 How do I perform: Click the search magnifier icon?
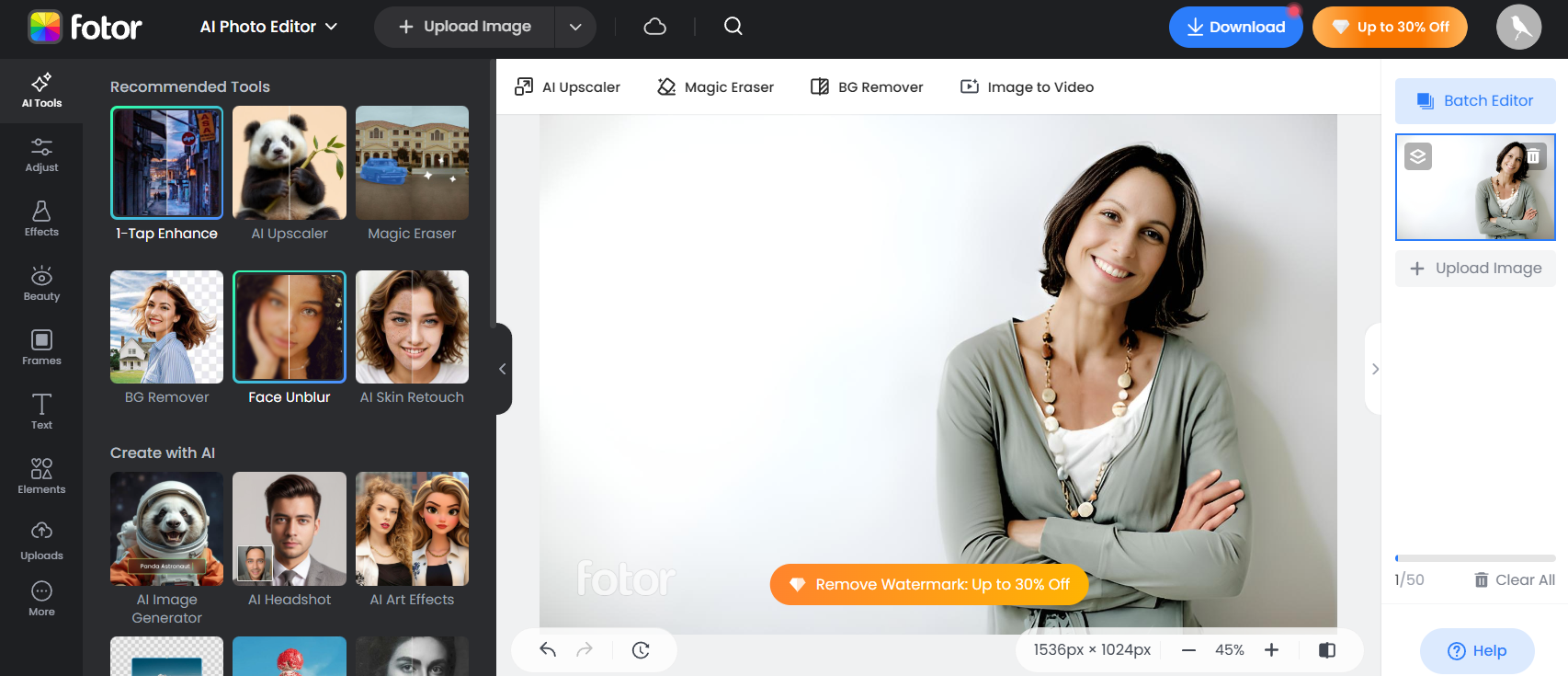[733, 27]
